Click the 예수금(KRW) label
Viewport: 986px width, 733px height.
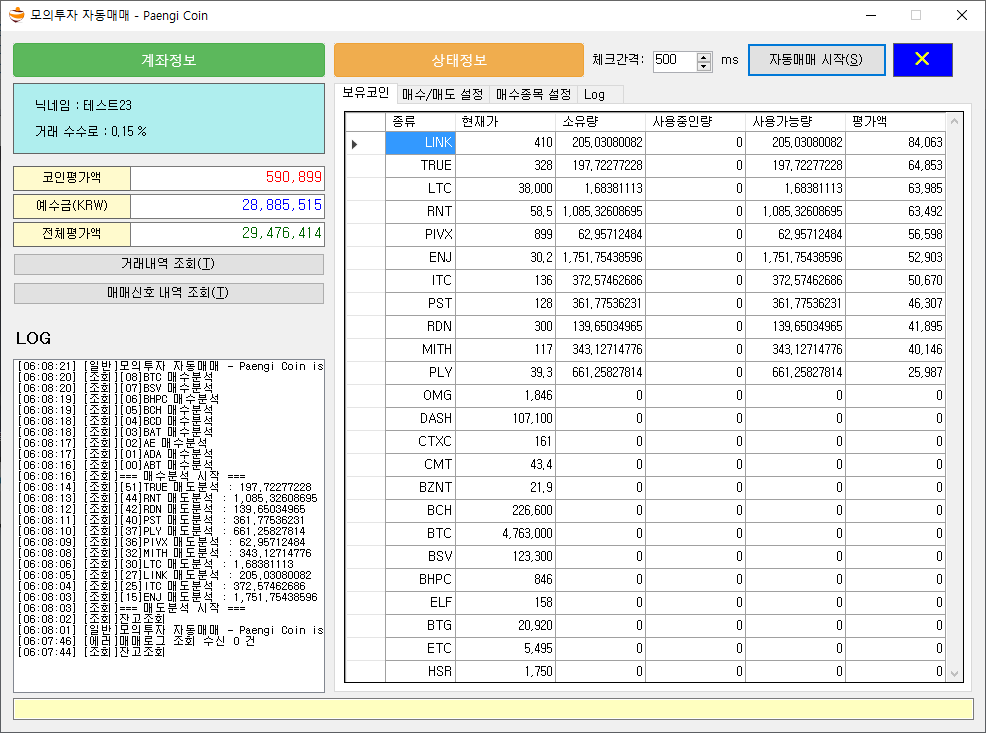[x=72, y=206]
